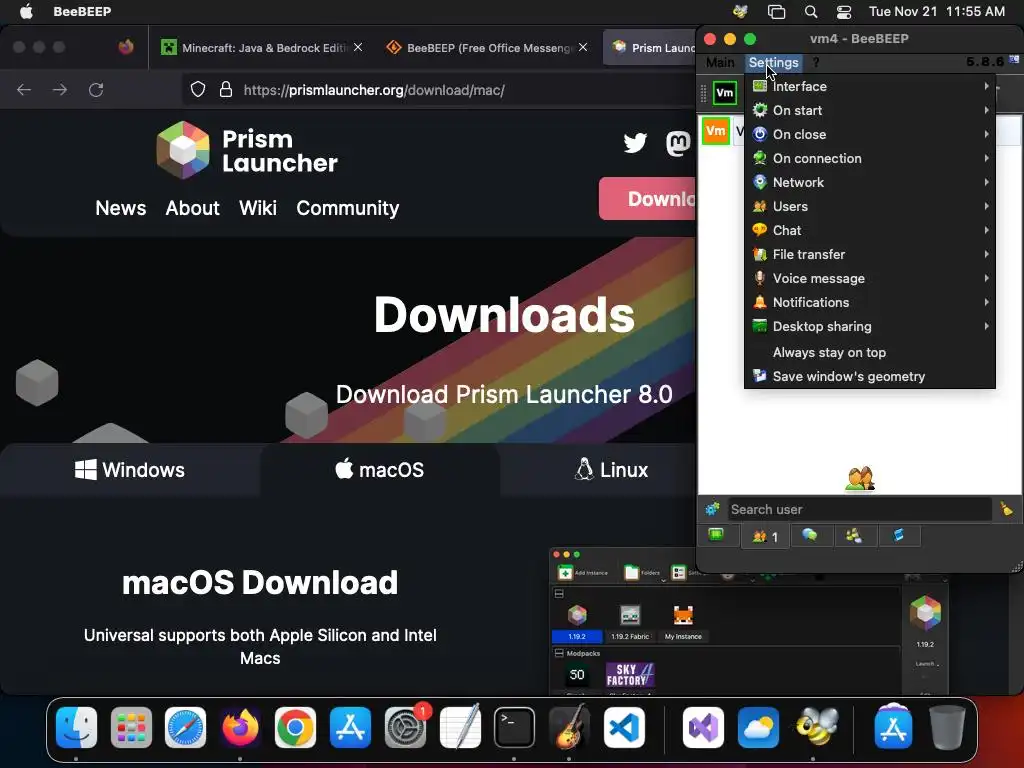Open the Main menu in BeeBEEP
This screenshot has height=768, width=1024.
tap(720, 63)
